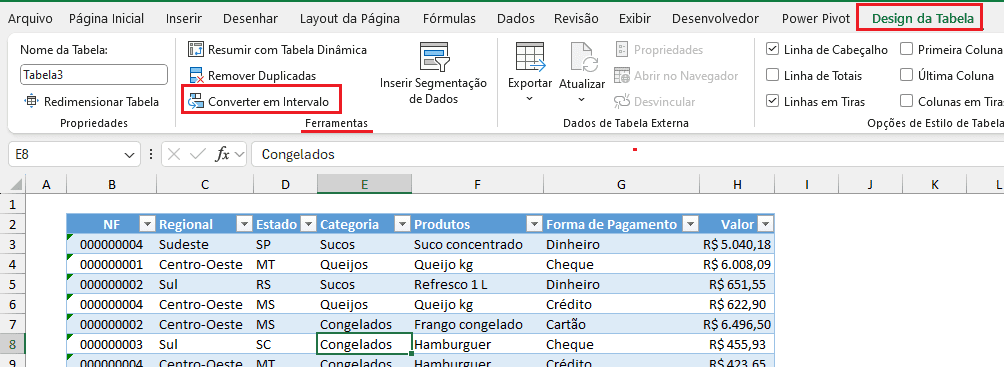
Task: Click the Nome da Tabela input field
Action: pos(93,74)
